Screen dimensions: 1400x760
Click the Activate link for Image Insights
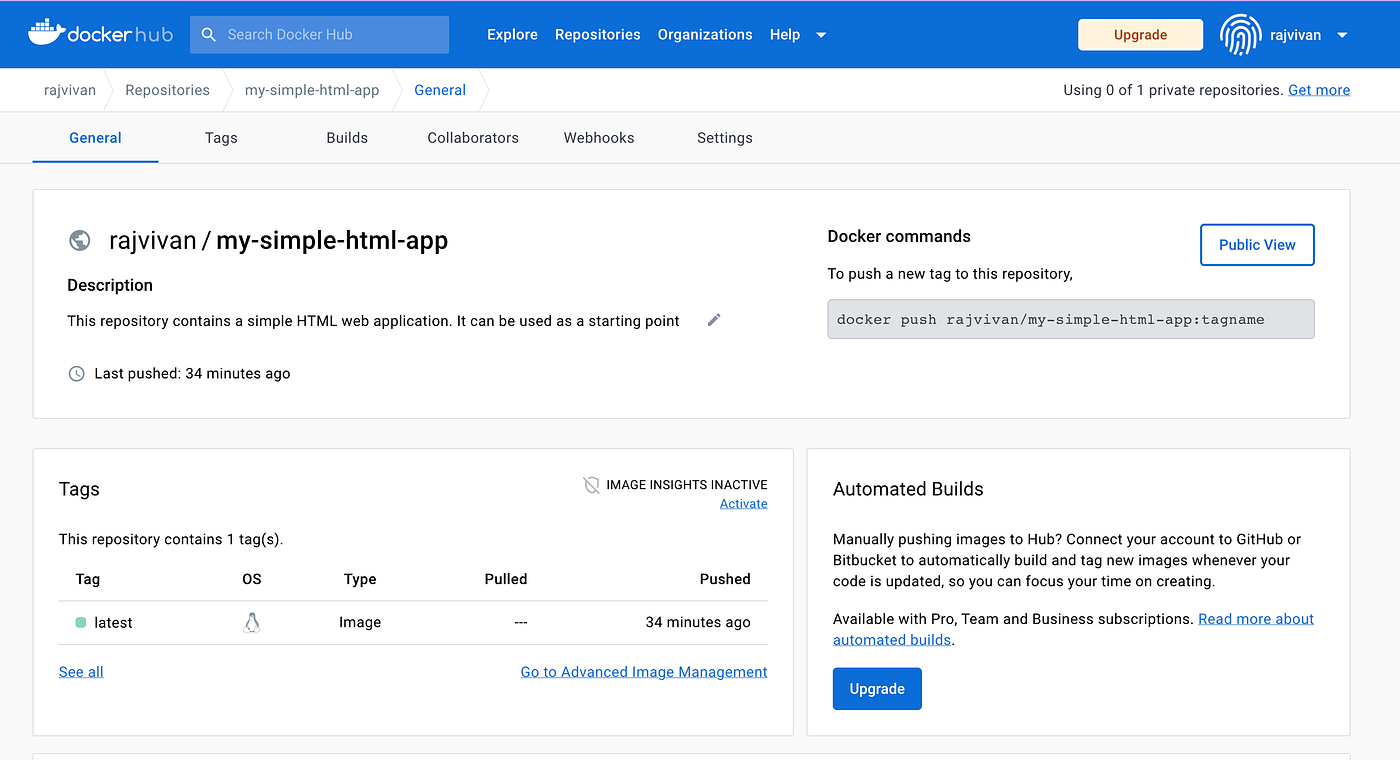click(744, 504)
